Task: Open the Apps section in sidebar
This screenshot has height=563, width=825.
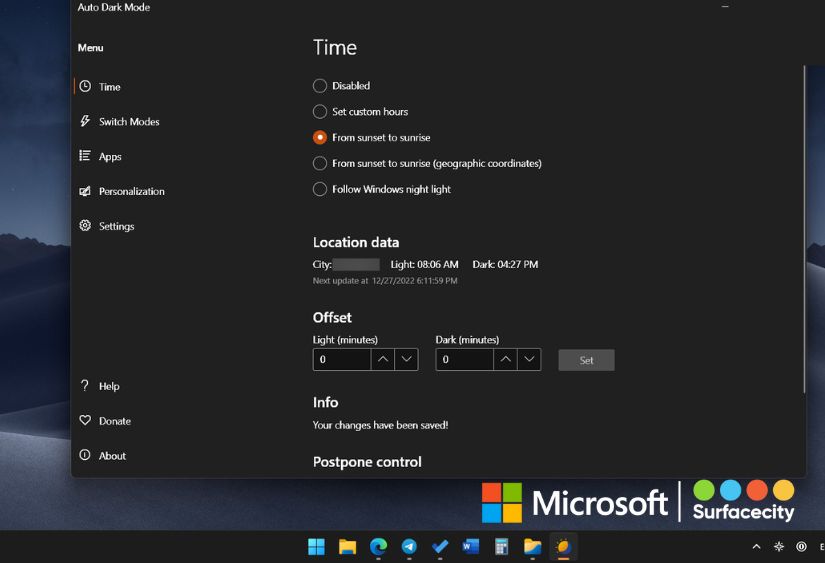Action: click(110, 157)
